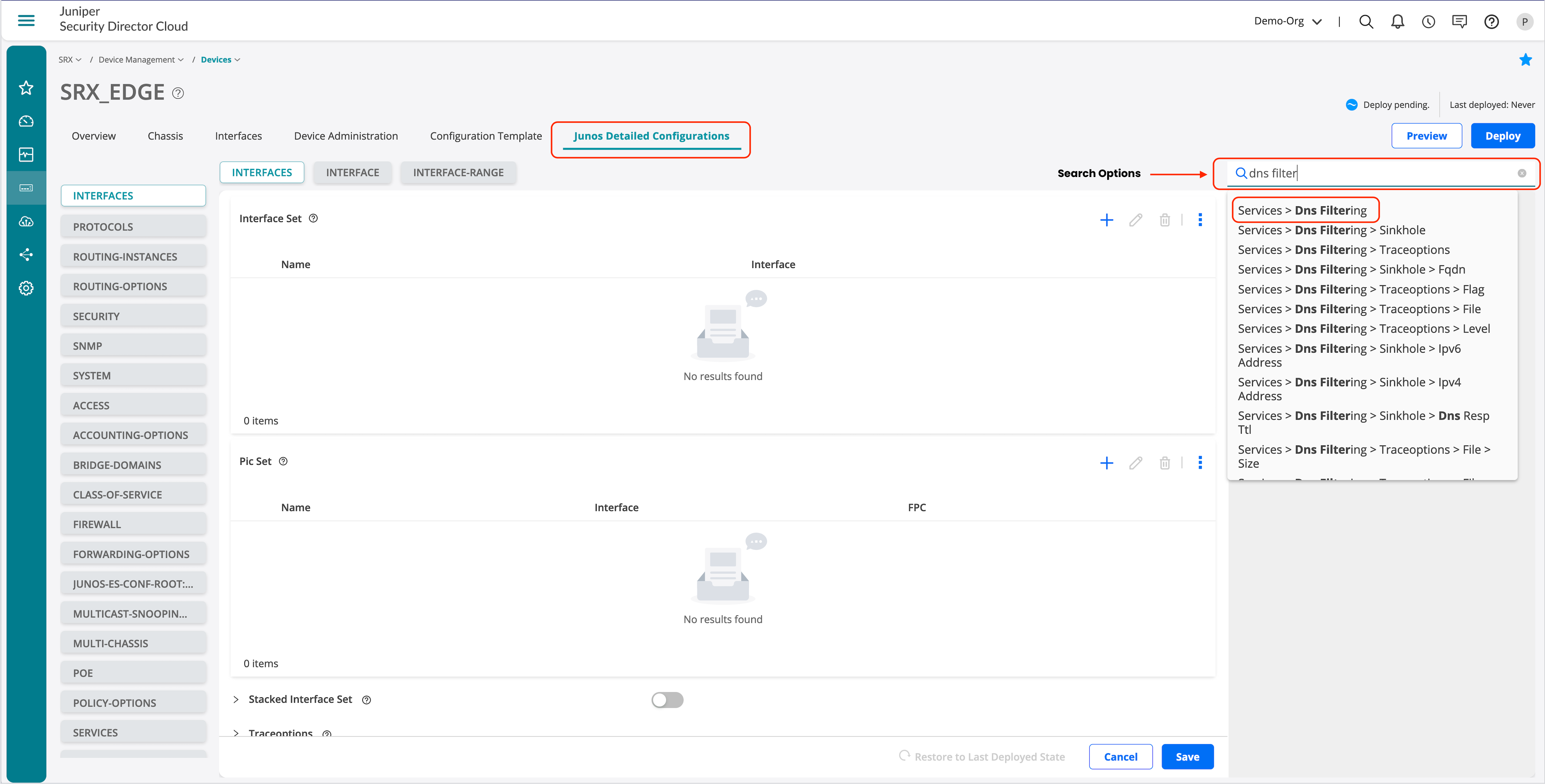
Task: Open the SECURITY configuration category
Action: pos(133,316)
